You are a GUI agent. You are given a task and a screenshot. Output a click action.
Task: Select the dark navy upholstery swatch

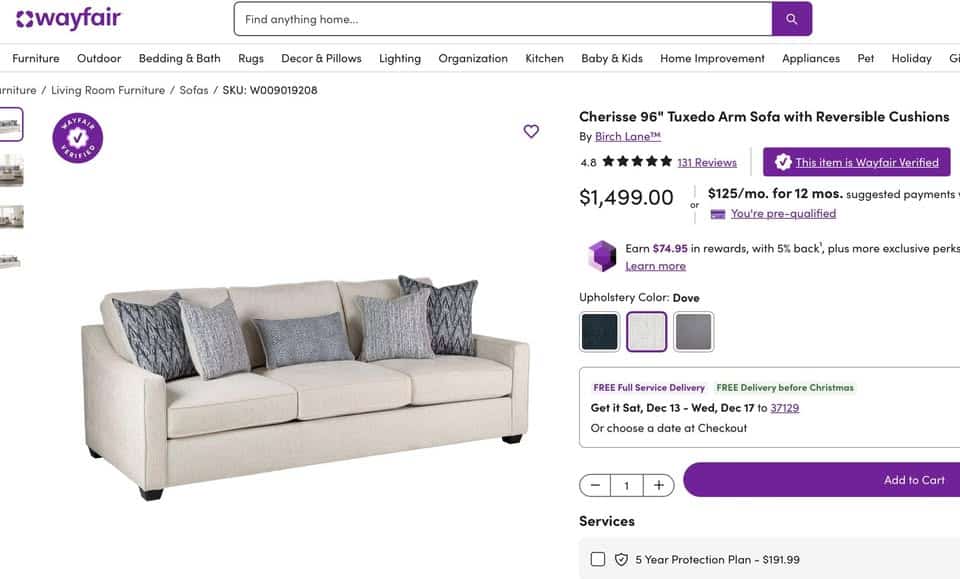599,332
